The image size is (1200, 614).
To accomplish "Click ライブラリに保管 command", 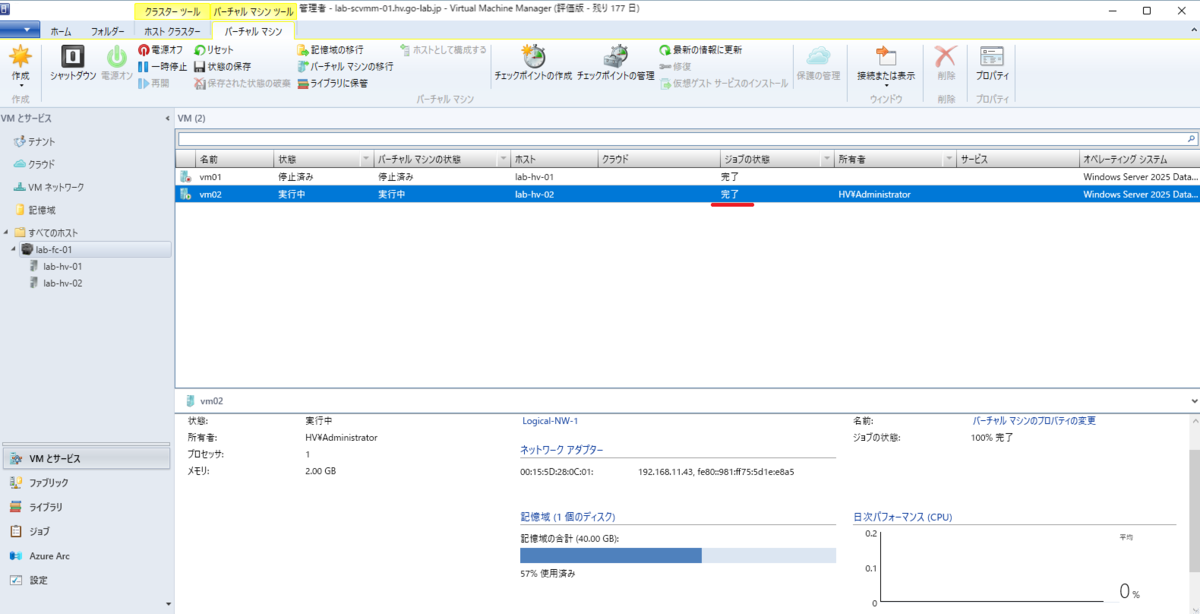I will click(x=332, y=83).
